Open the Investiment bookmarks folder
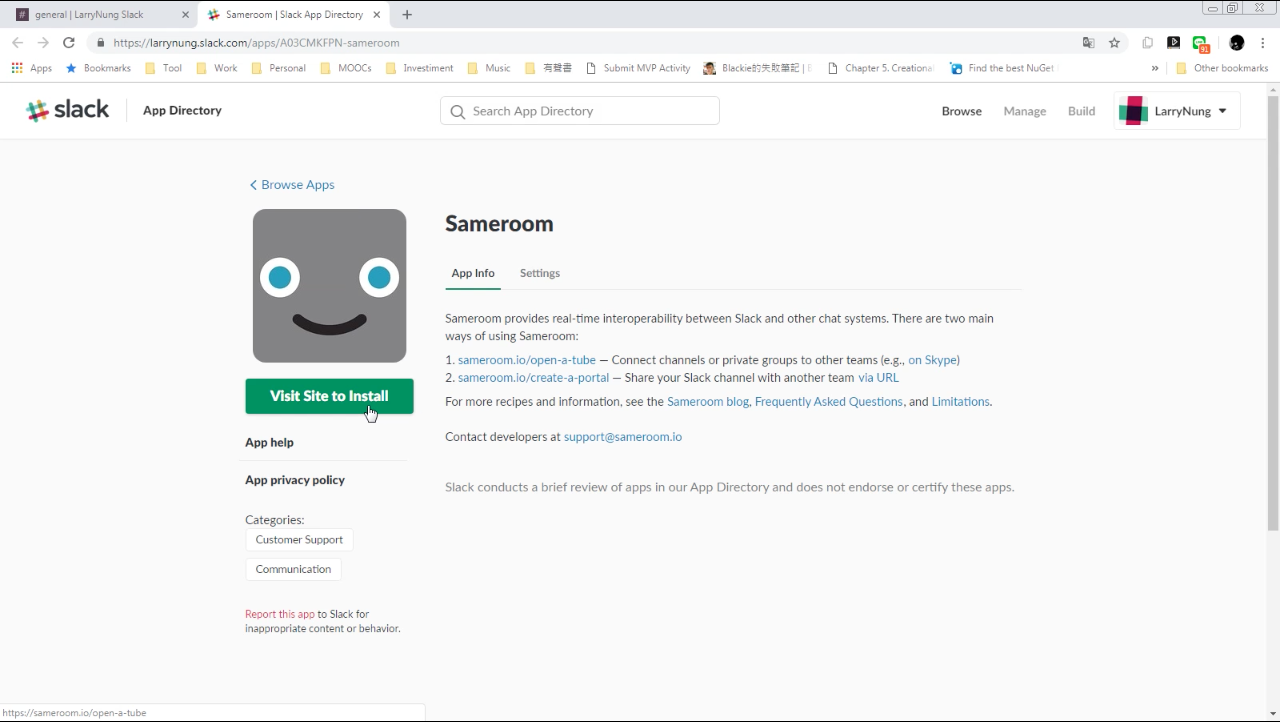Viewport: 1280px width, 722px height. tap(420, 68)
